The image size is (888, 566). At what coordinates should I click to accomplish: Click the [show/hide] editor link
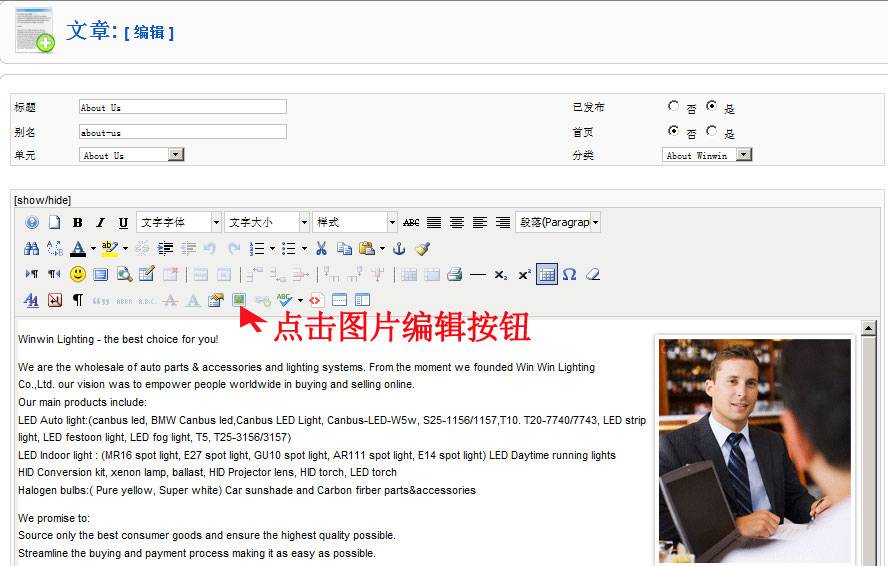tap(43, 200)
